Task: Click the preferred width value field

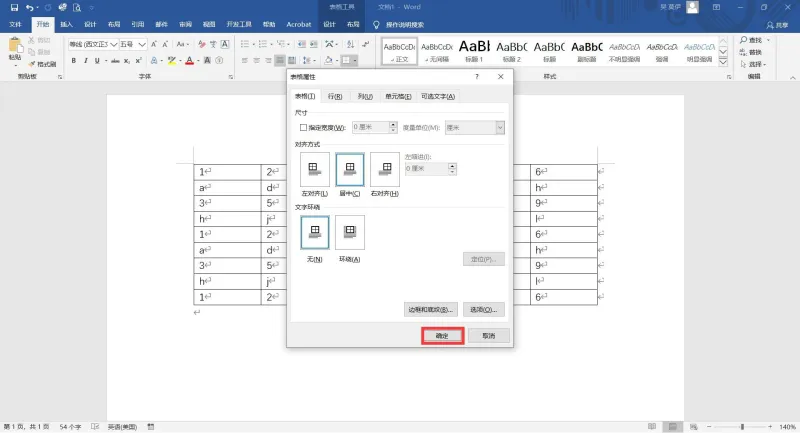Action: [370, 127]
